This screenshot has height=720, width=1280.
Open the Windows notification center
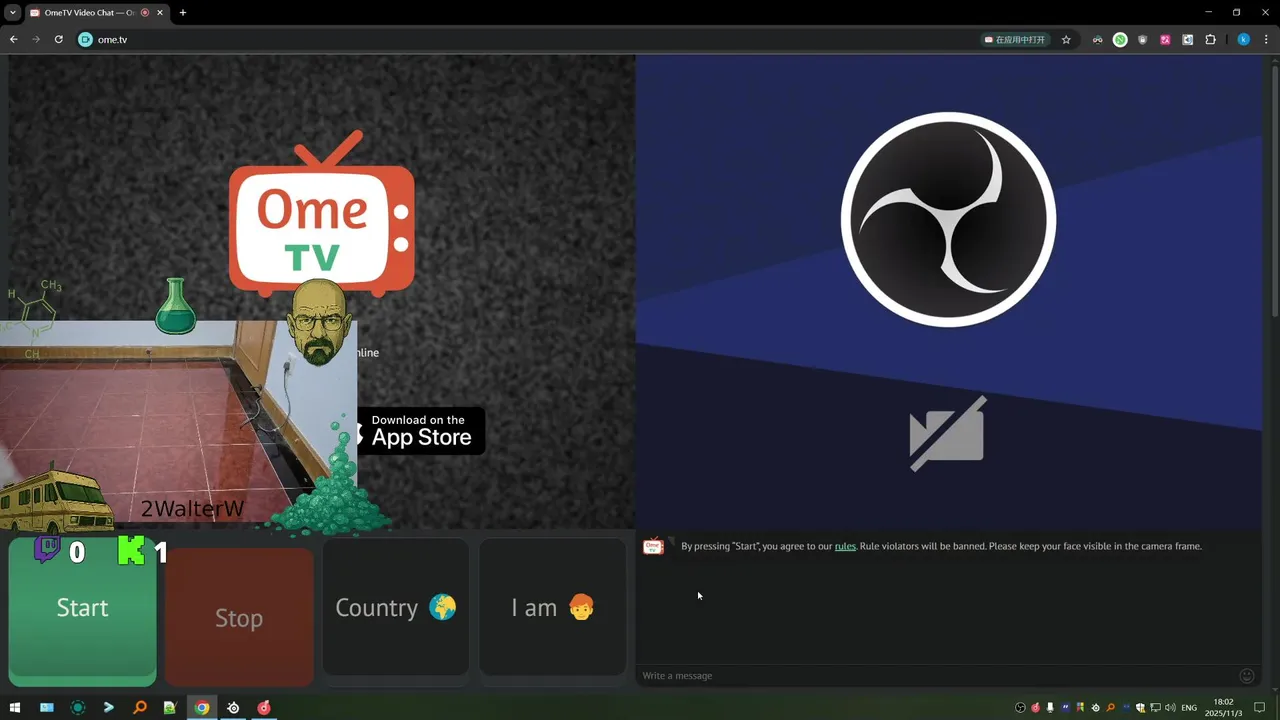click(x=1260, y=708)
